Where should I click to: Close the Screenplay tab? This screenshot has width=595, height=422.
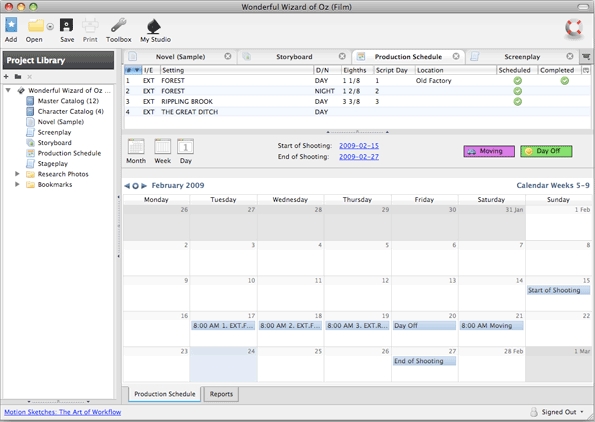[570, 56]
